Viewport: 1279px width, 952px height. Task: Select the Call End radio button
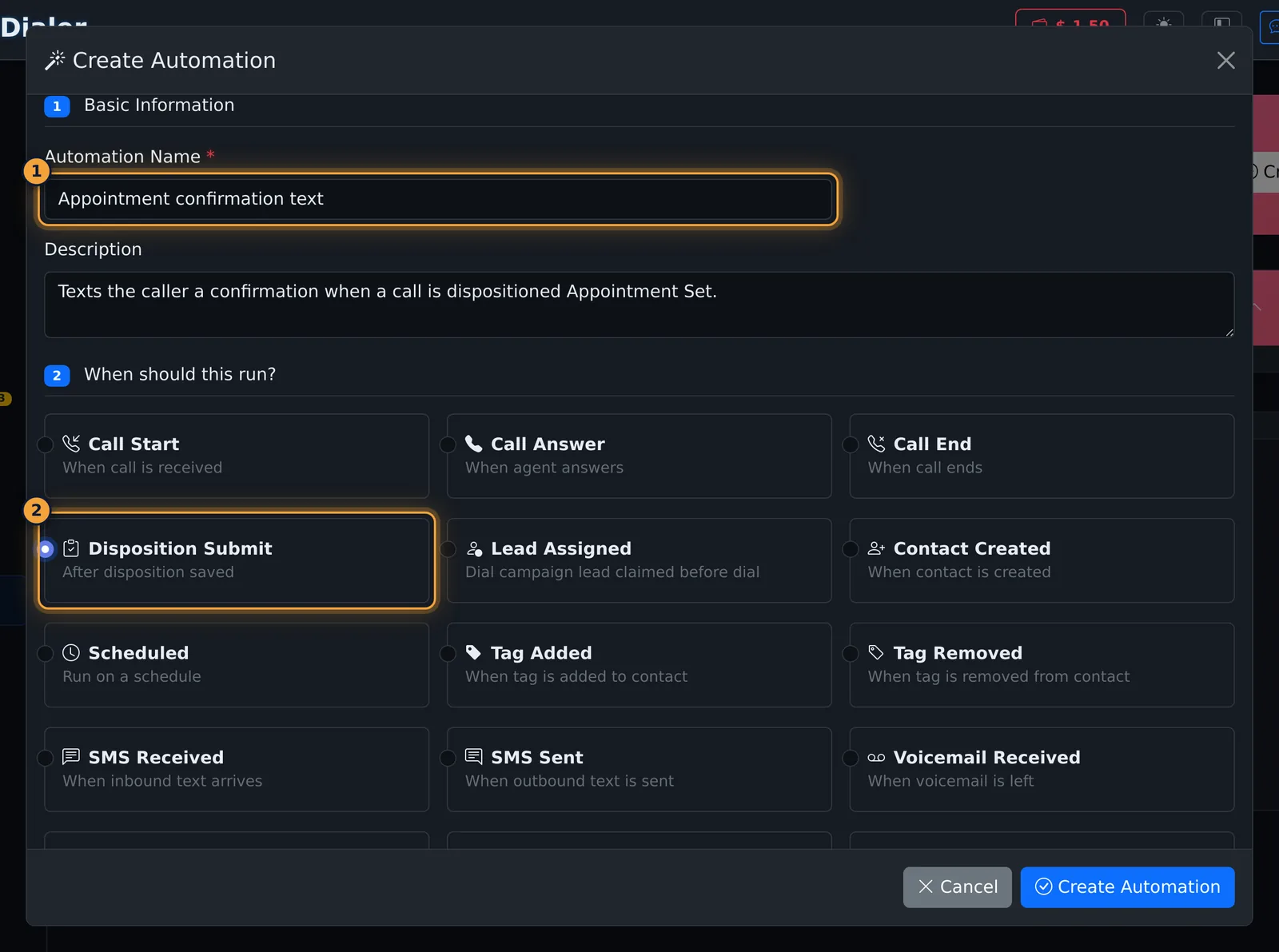851,444
